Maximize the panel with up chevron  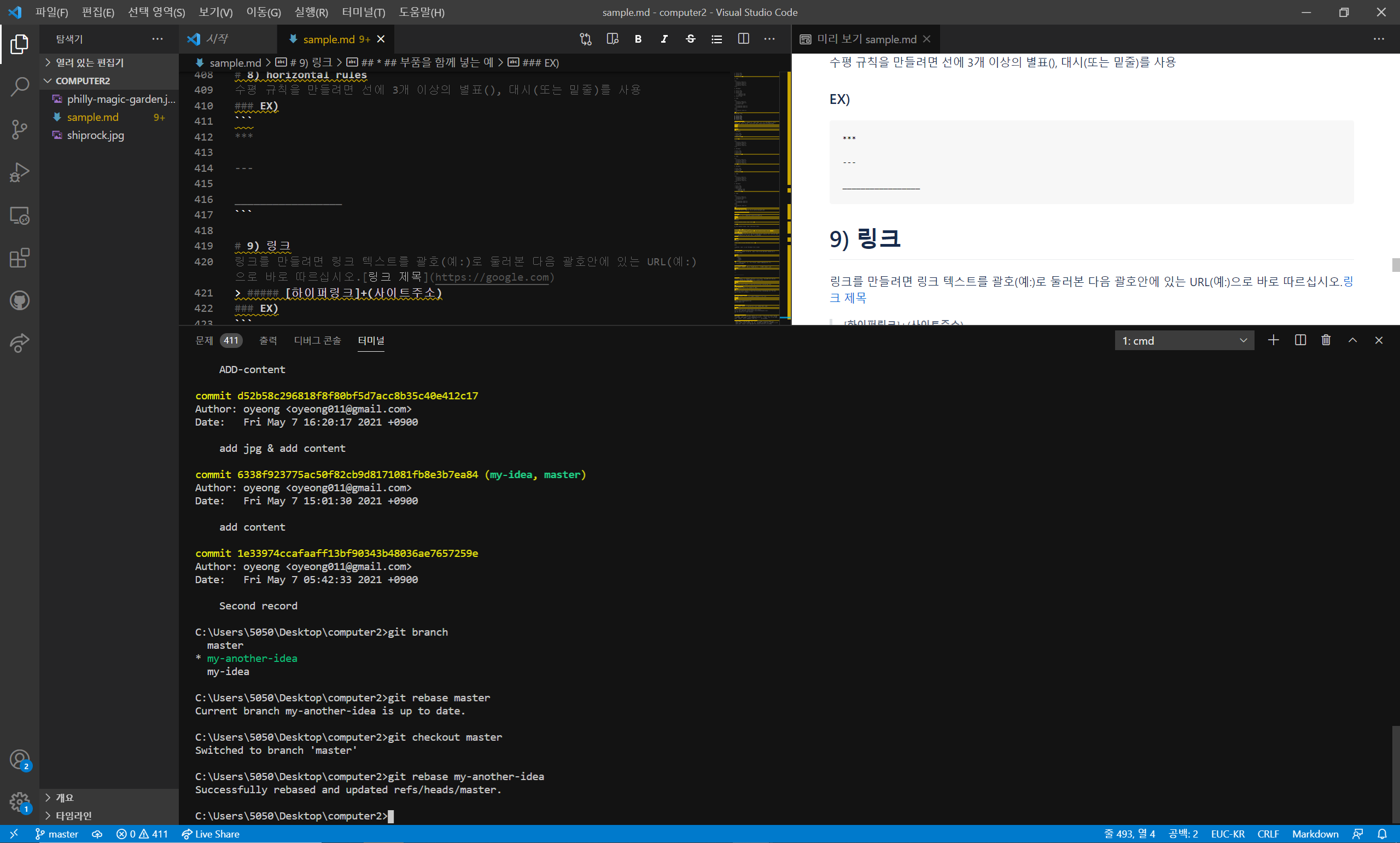coord(1352,340)
